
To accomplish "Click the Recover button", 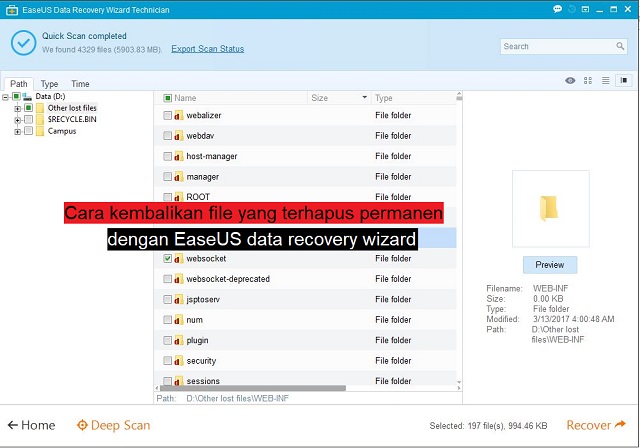I will click(596, 425).
